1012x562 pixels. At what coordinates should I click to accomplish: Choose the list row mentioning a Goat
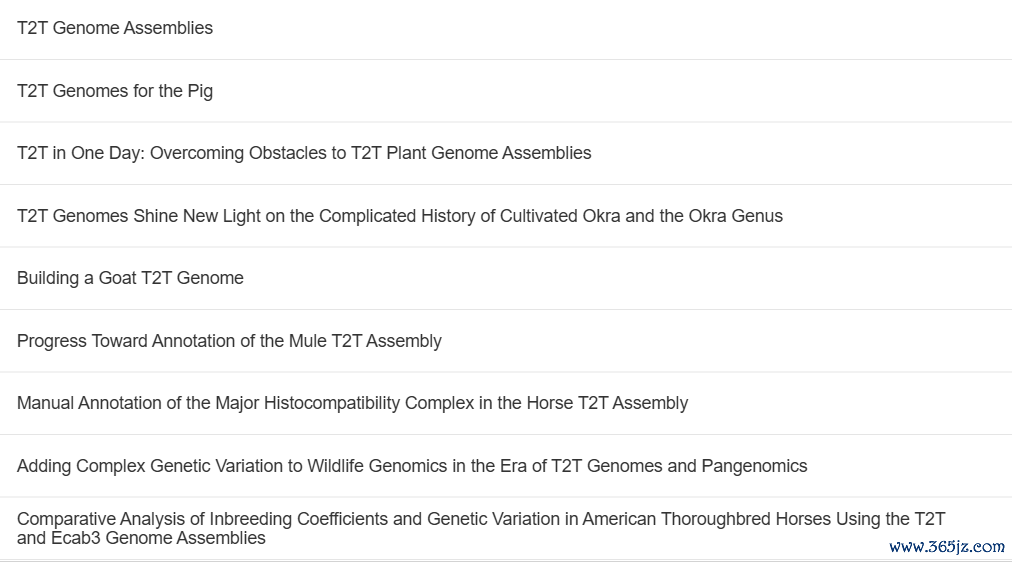click(506, 279)
